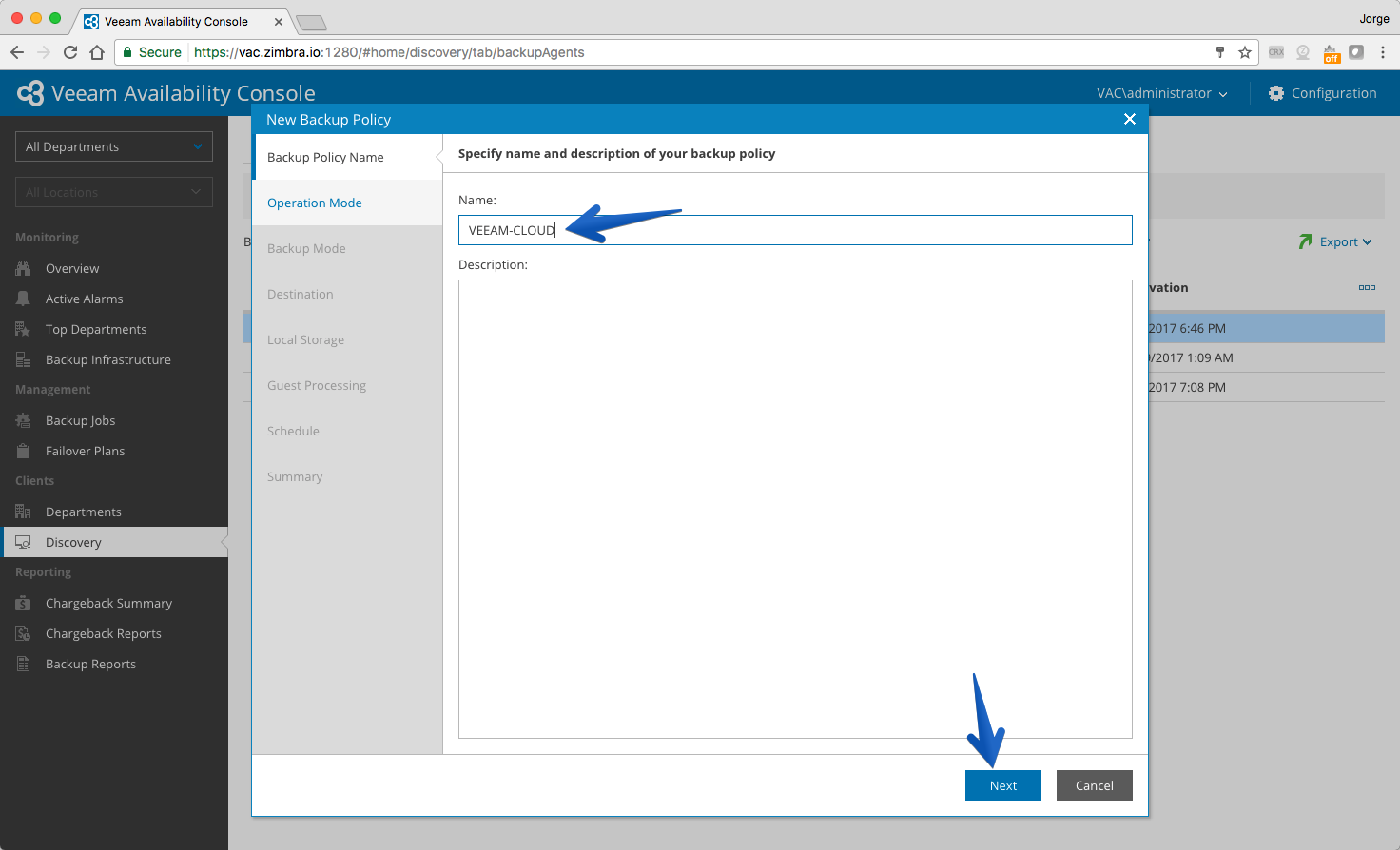Screen dimensions: 1400x850
Task: Expand the Export dropdown
Action: tap(1346, 241)
